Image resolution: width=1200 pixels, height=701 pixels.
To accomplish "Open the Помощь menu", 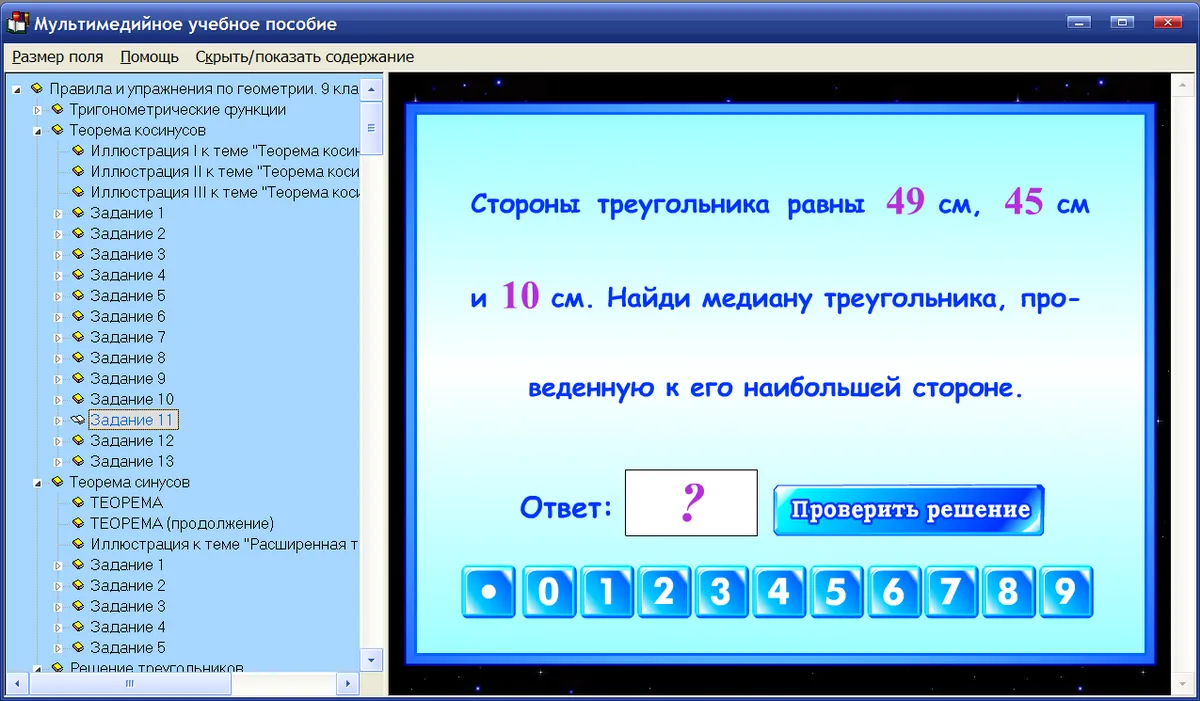I will 149,57.
